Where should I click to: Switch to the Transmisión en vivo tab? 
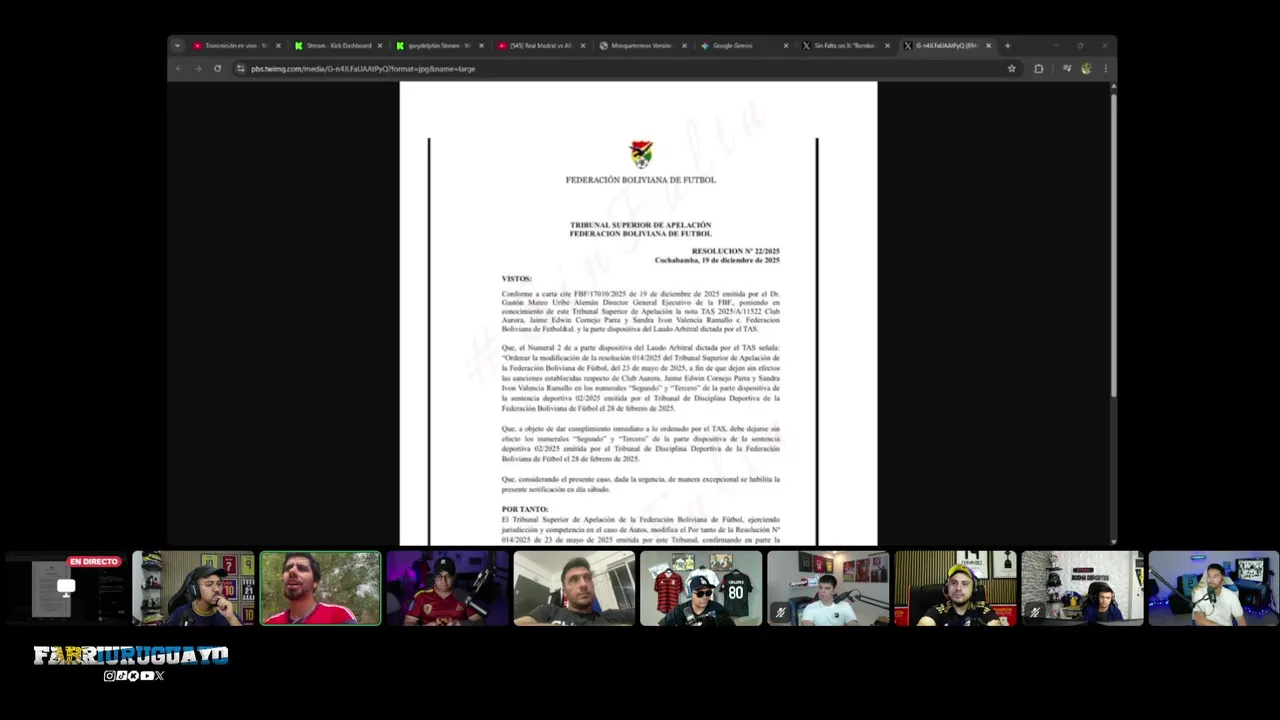tap(237, 45)
